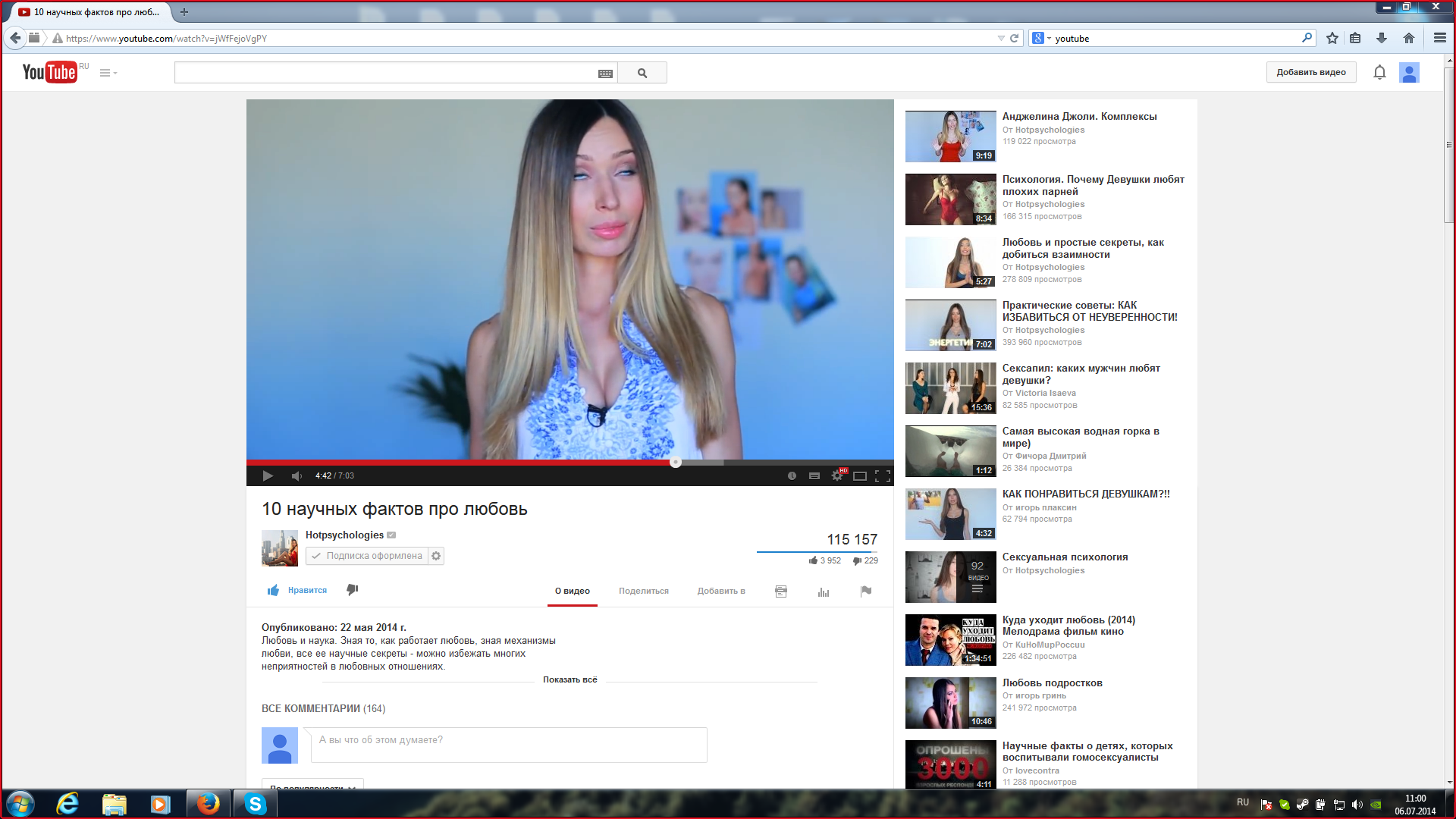Image resolution: width=1456 pixels, height=819 pixels.
Task: Open the account avatar menu
Action: (x=1409, y=73)
